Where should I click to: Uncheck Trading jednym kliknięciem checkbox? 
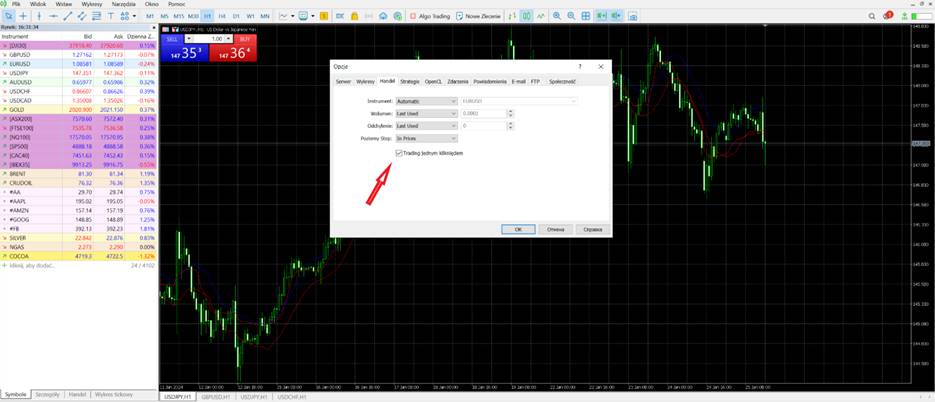[398, 153]
